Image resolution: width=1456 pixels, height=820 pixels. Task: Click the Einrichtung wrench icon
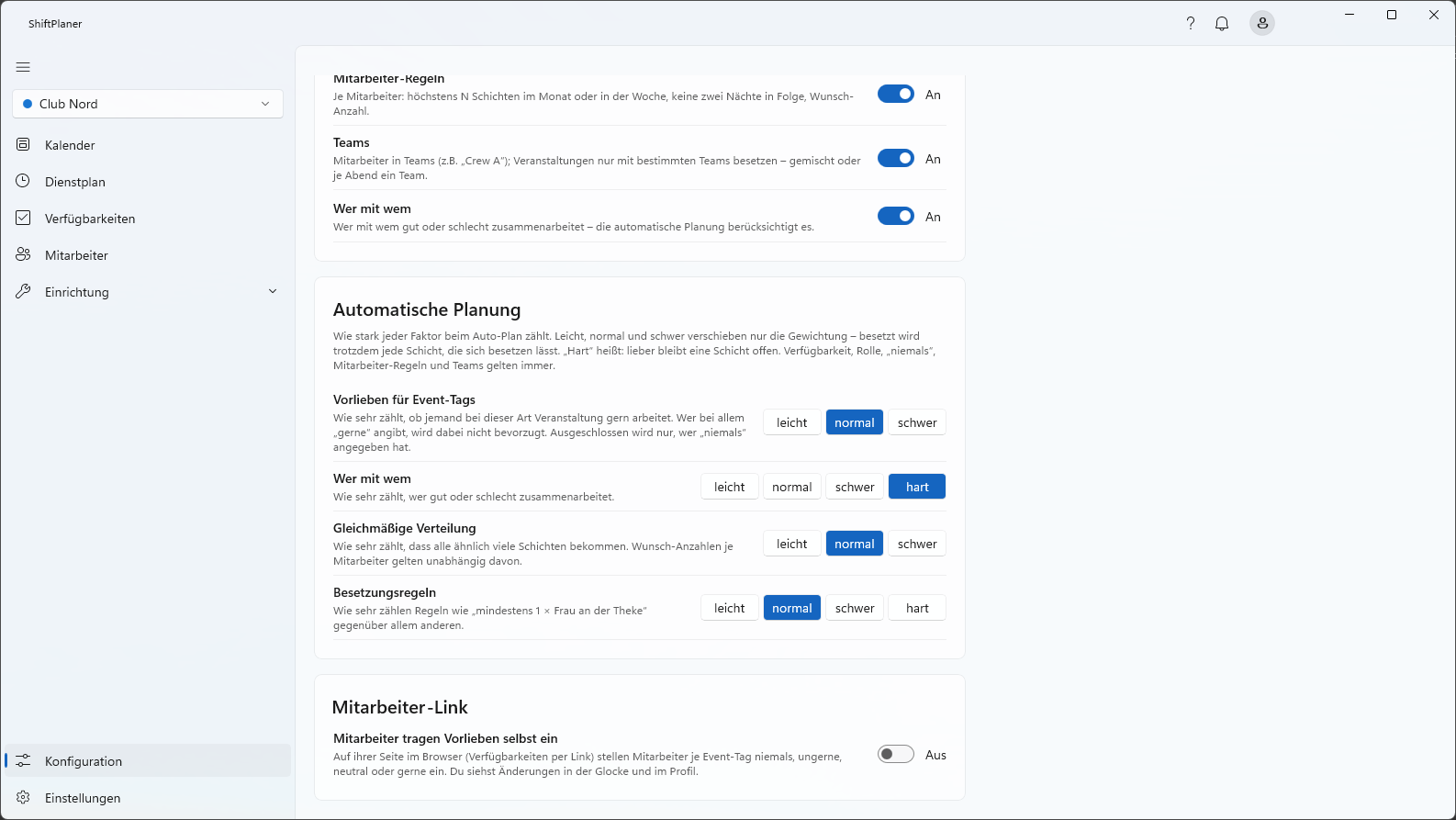click(24, 291)
